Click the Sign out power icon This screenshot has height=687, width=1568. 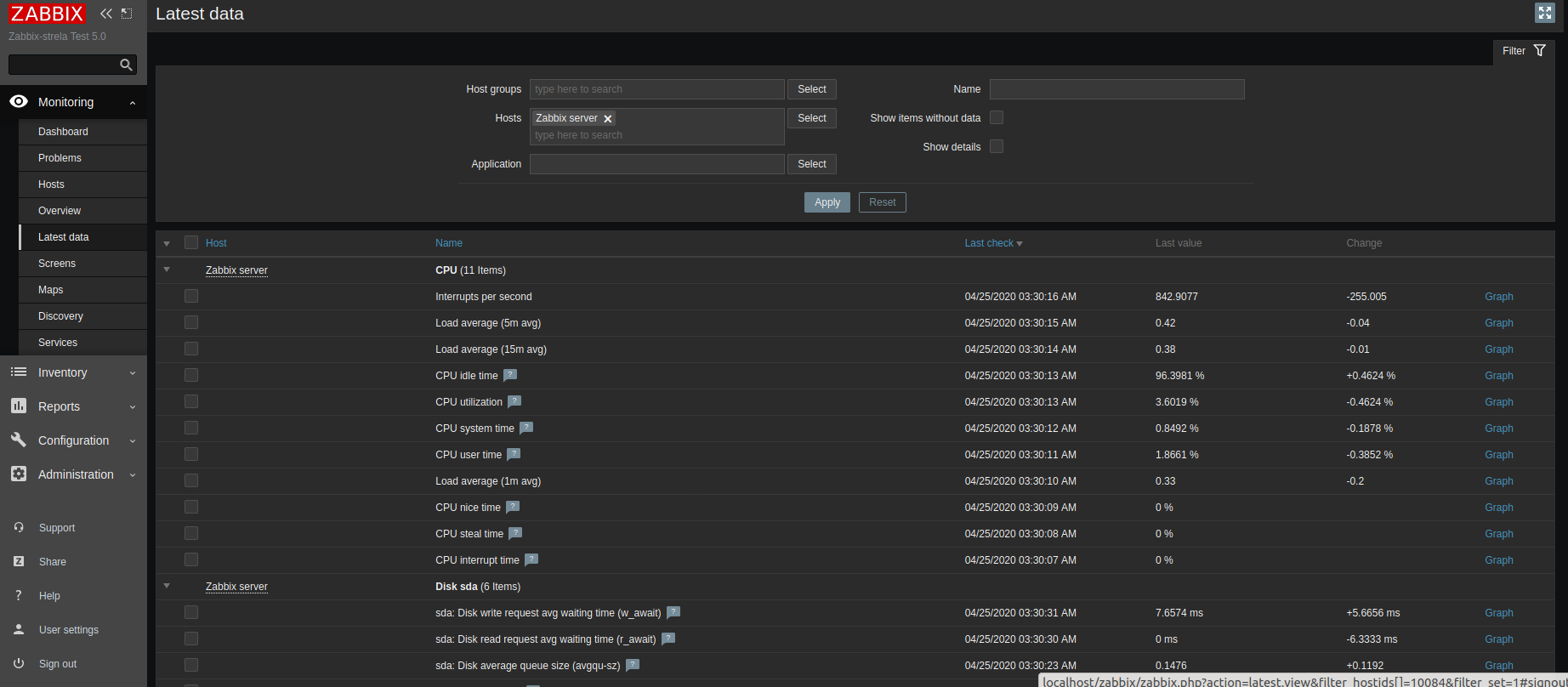point(19,663)
